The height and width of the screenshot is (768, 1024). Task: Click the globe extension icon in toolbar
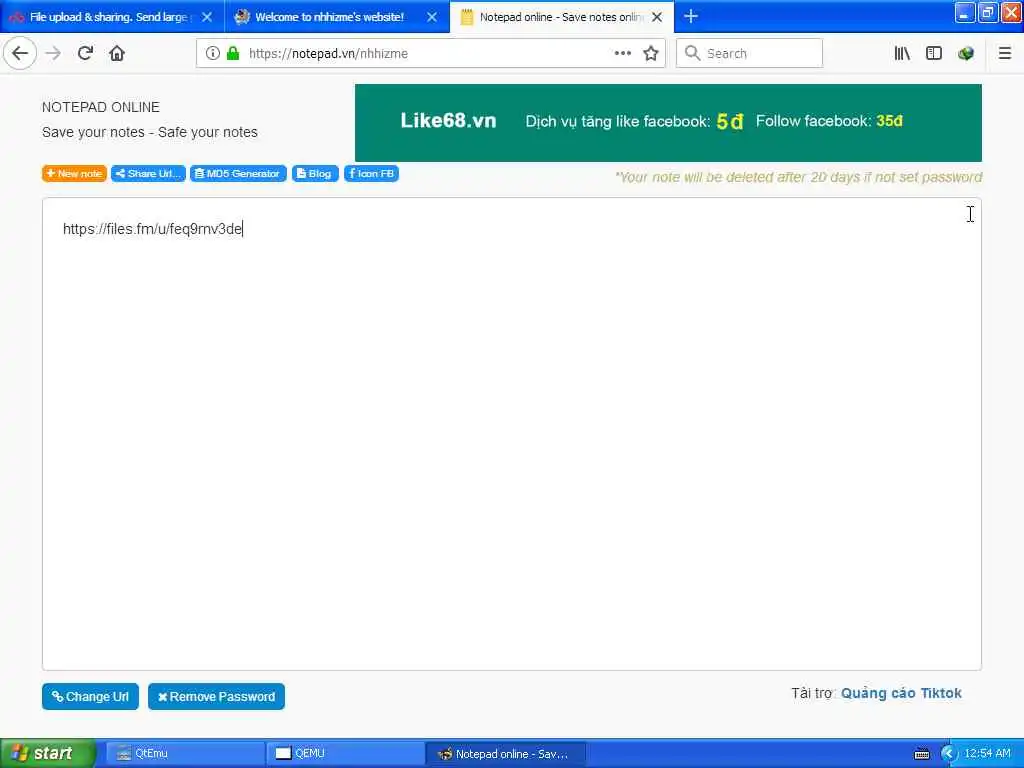pos(966,53)
